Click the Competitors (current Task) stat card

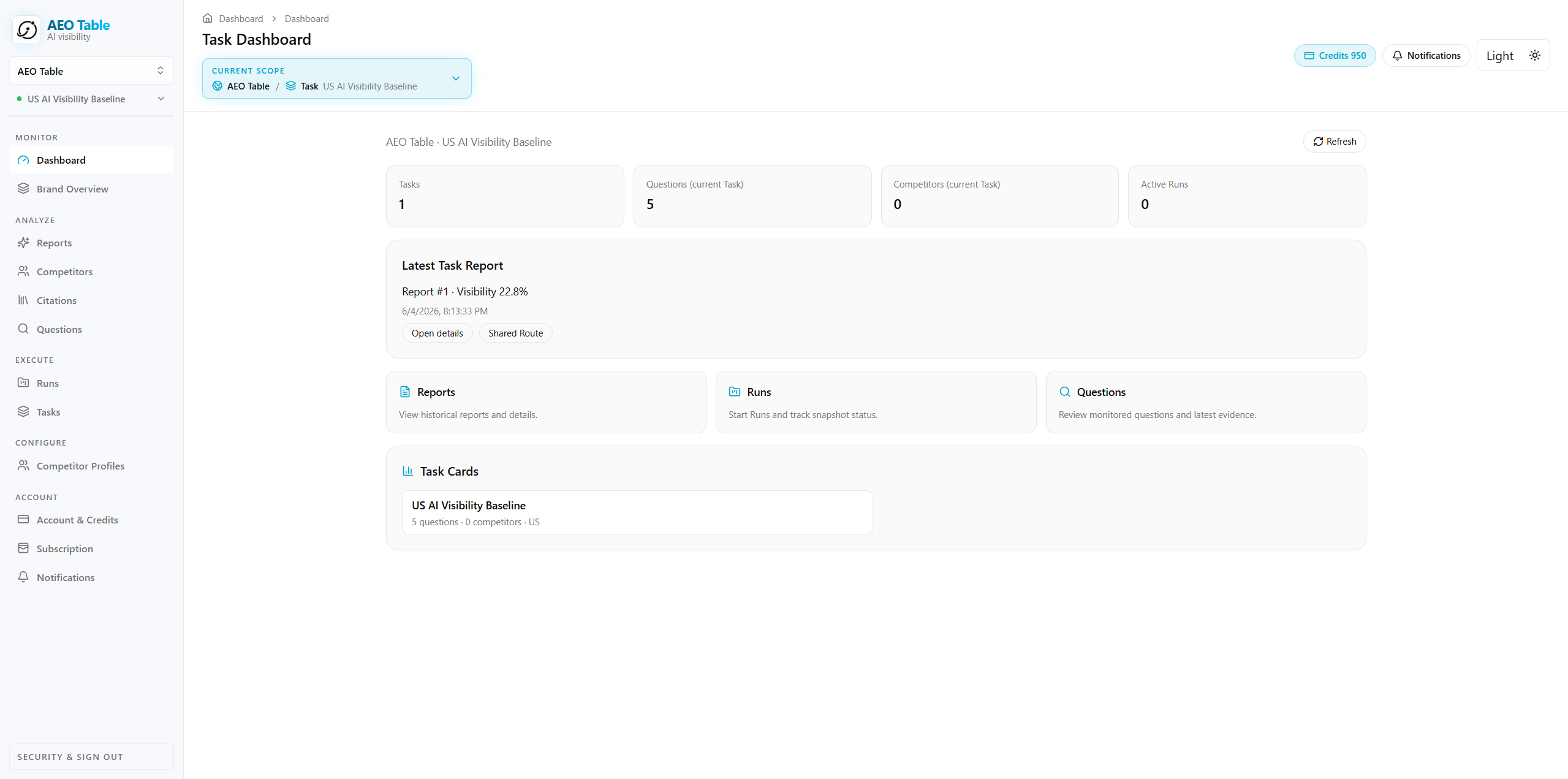(999, 196)
